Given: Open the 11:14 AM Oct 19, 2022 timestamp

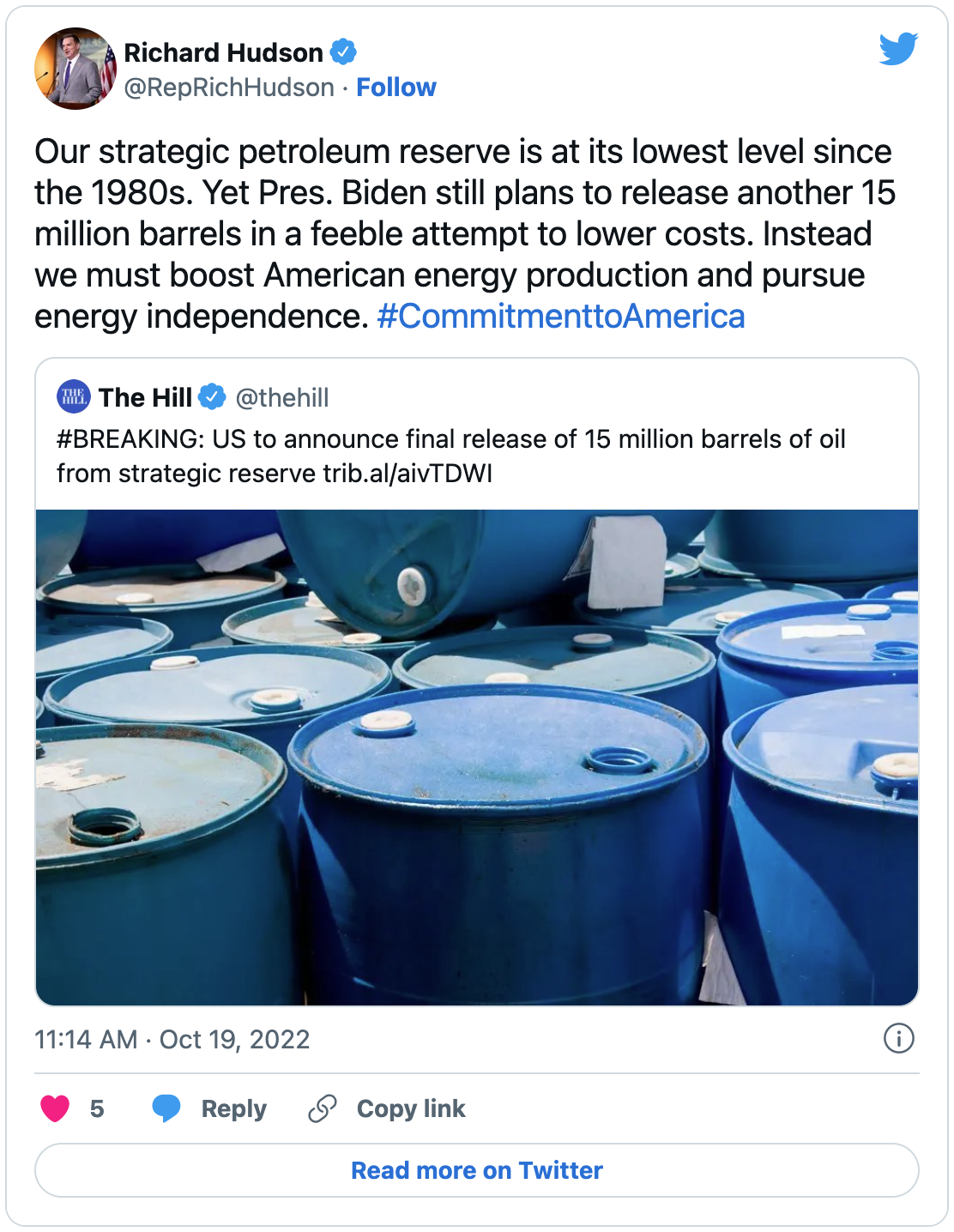Looking at the screenshot, I should [172, 1039].
